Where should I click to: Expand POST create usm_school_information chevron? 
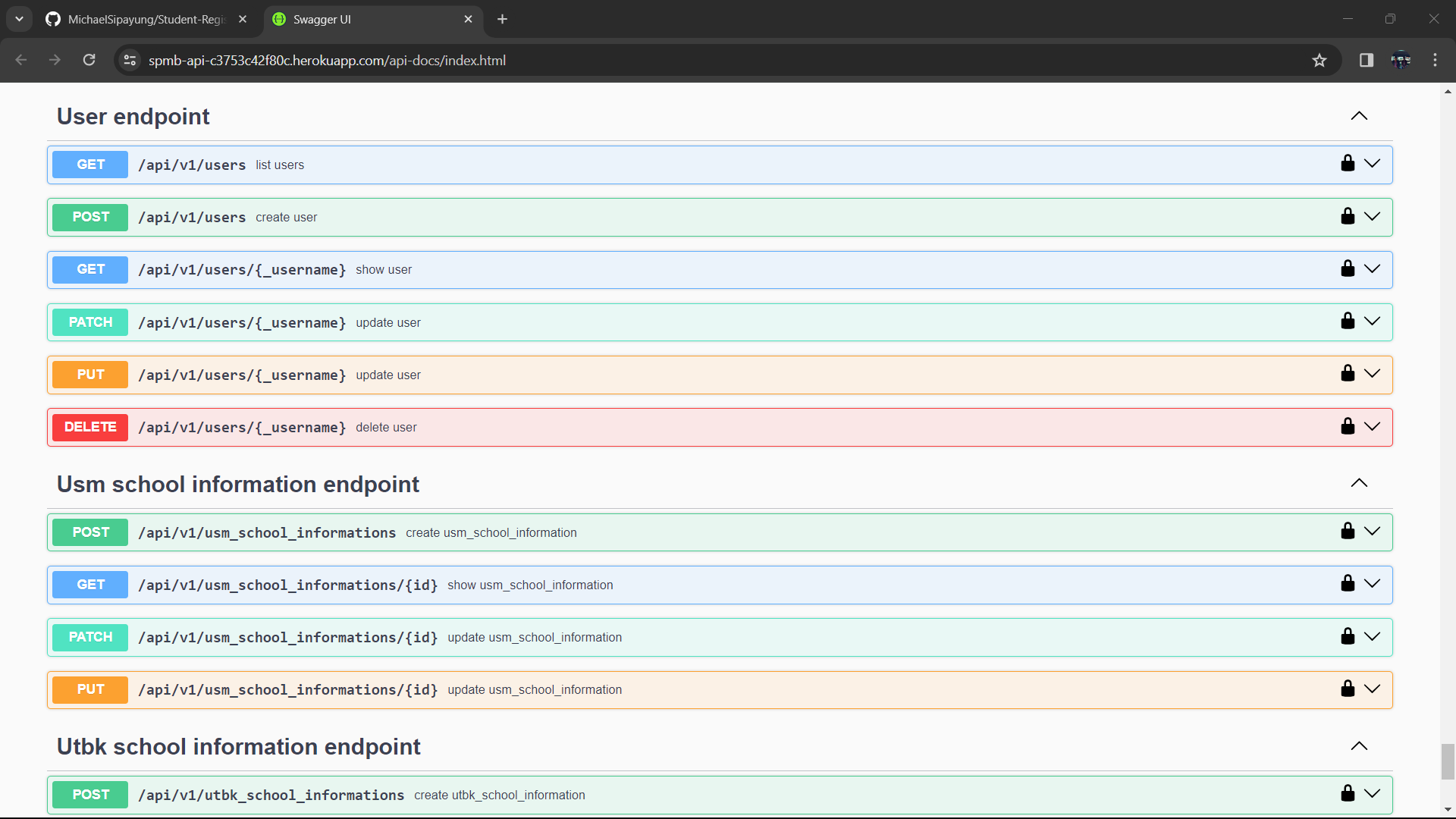coord(1372,531)
